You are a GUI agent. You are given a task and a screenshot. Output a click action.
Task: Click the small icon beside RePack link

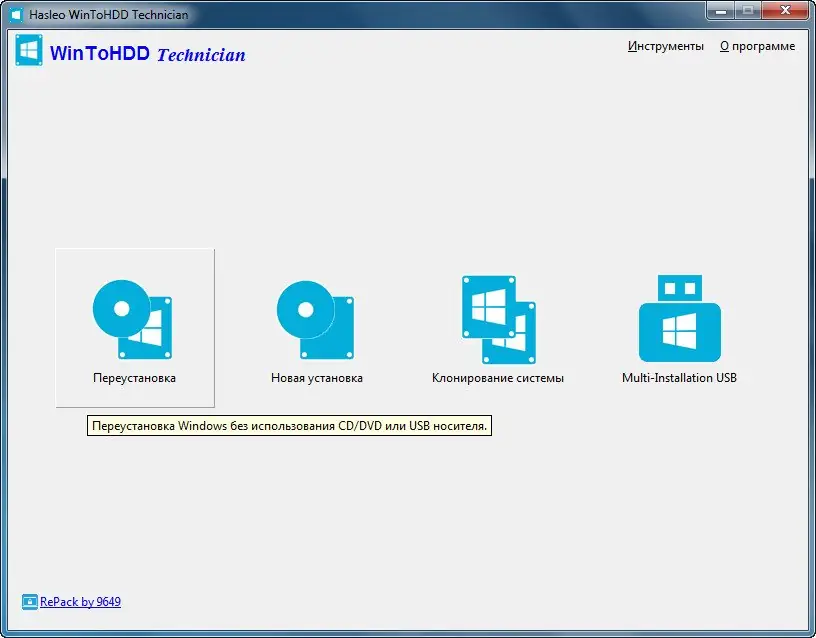[x=30, y=602]
